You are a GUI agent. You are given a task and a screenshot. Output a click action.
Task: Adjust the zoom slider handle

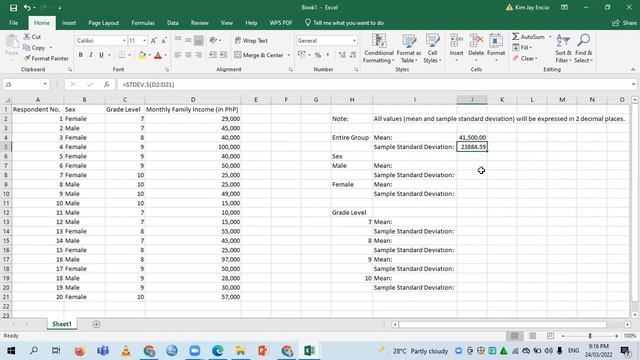[x=590, y=336]
